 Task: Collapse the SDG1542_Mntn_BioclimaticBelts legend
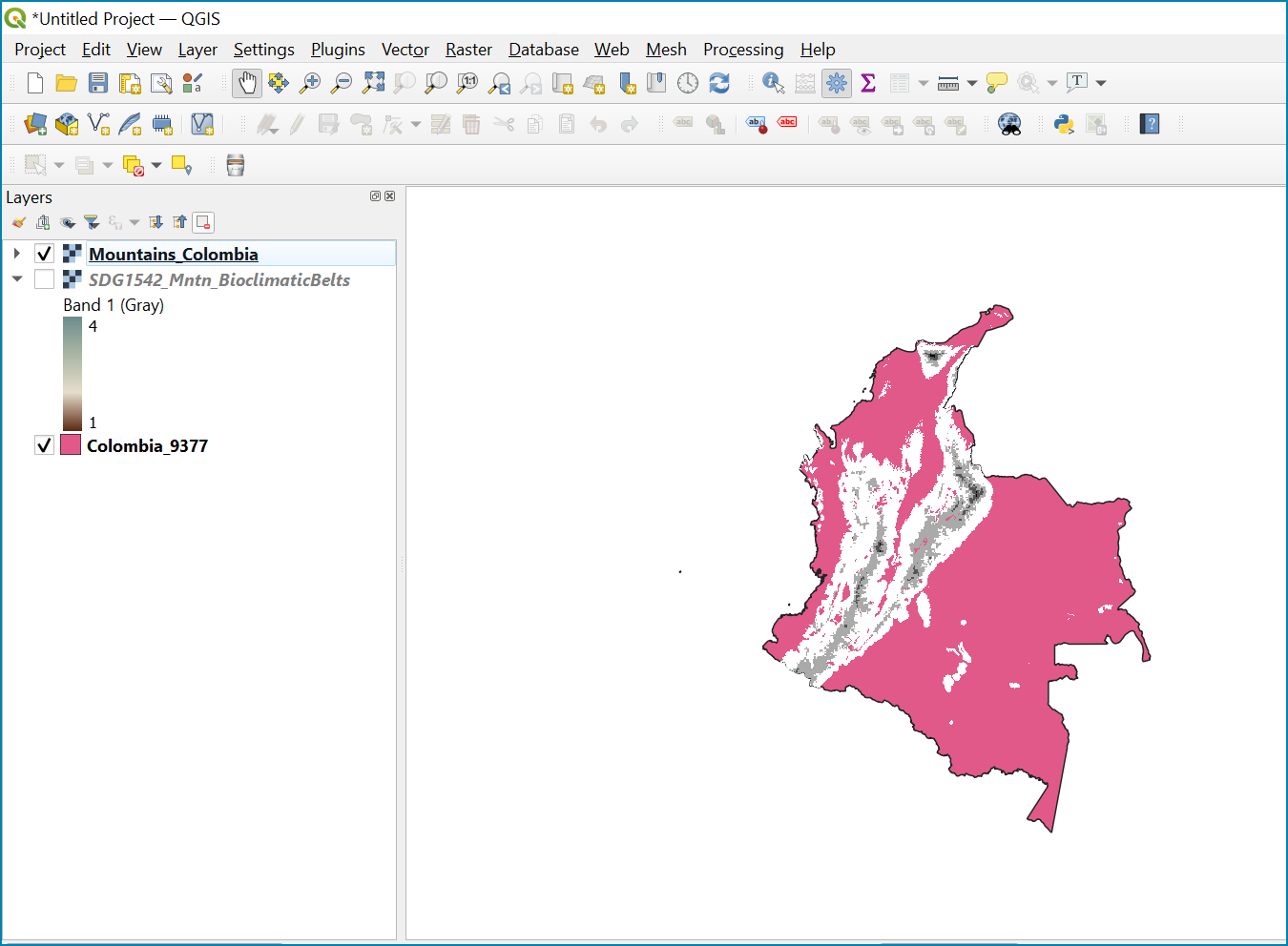pos(16,279)
